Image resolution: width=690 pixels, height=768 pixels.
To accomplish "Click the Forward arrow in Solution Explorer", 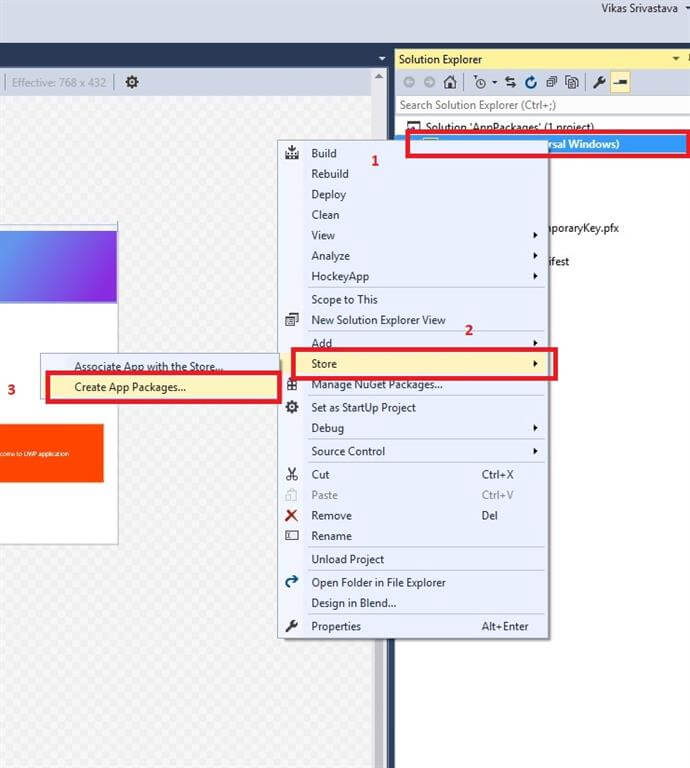I will tap(429, 82).
